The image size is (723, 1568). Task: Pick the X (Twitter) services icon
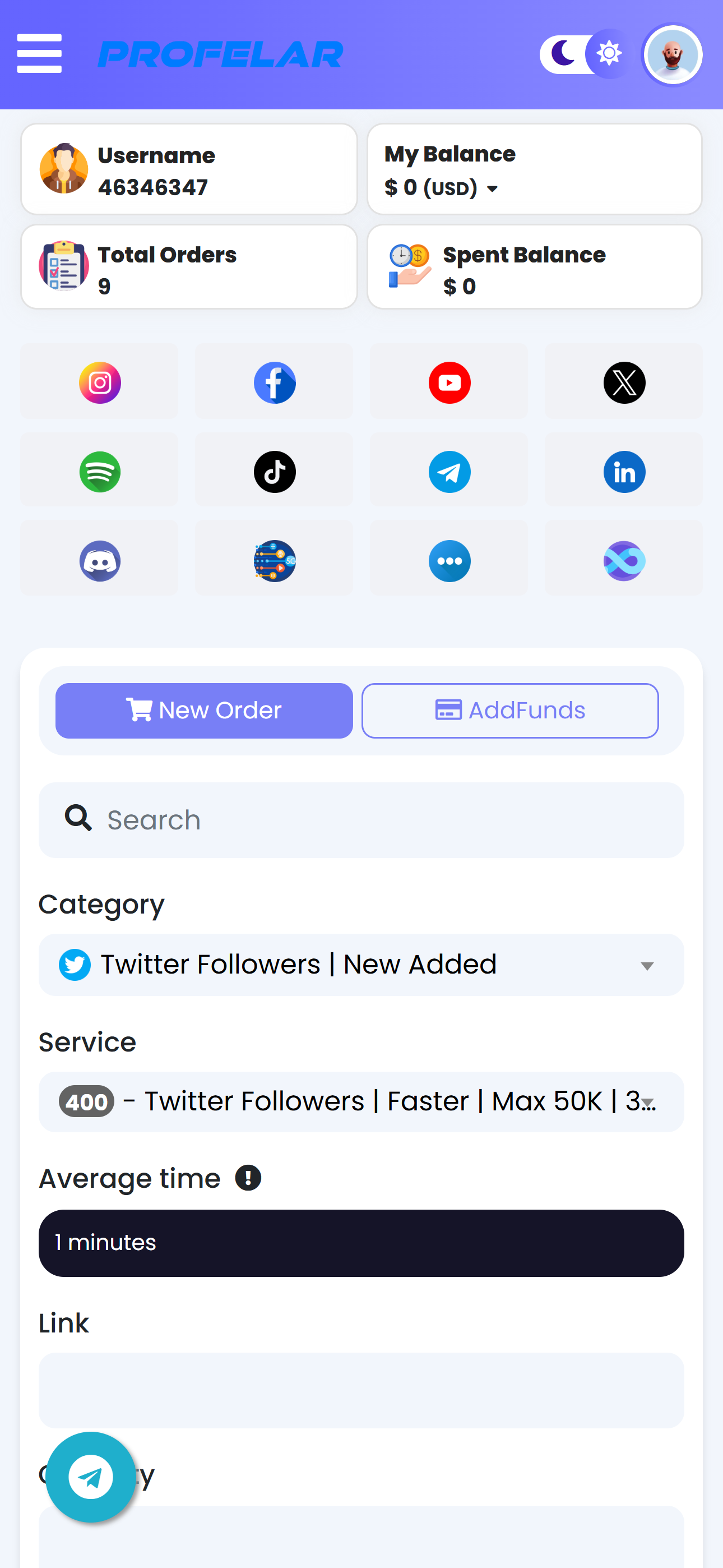pos(624,383)
